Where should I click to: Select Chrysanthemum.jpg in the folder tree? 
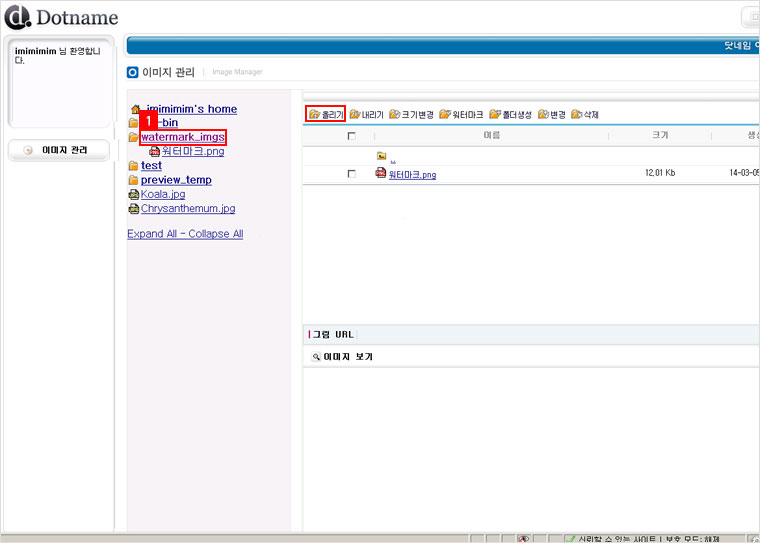187,209
